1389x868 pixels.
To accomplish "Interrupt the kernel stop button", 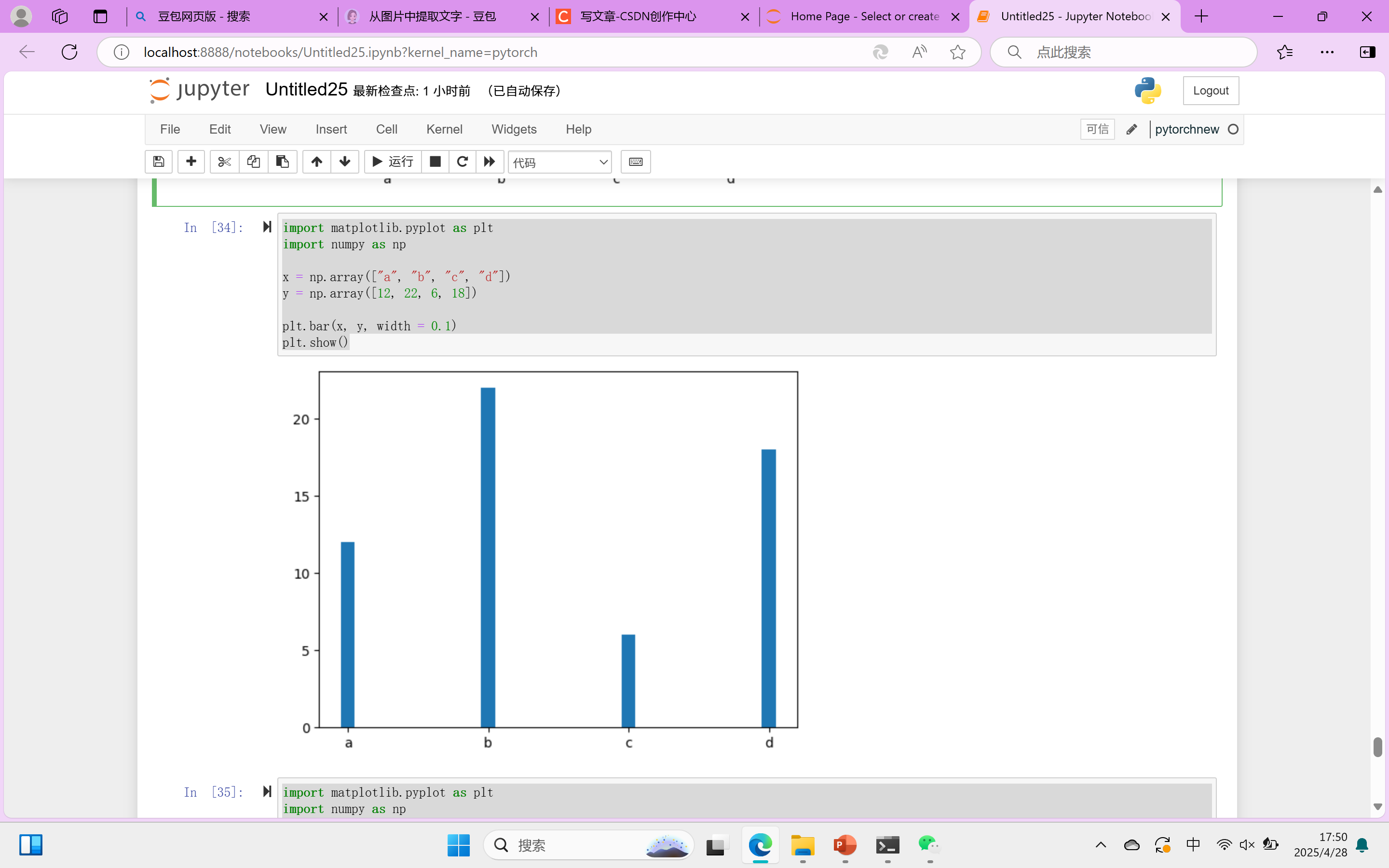I will point(435,162).
